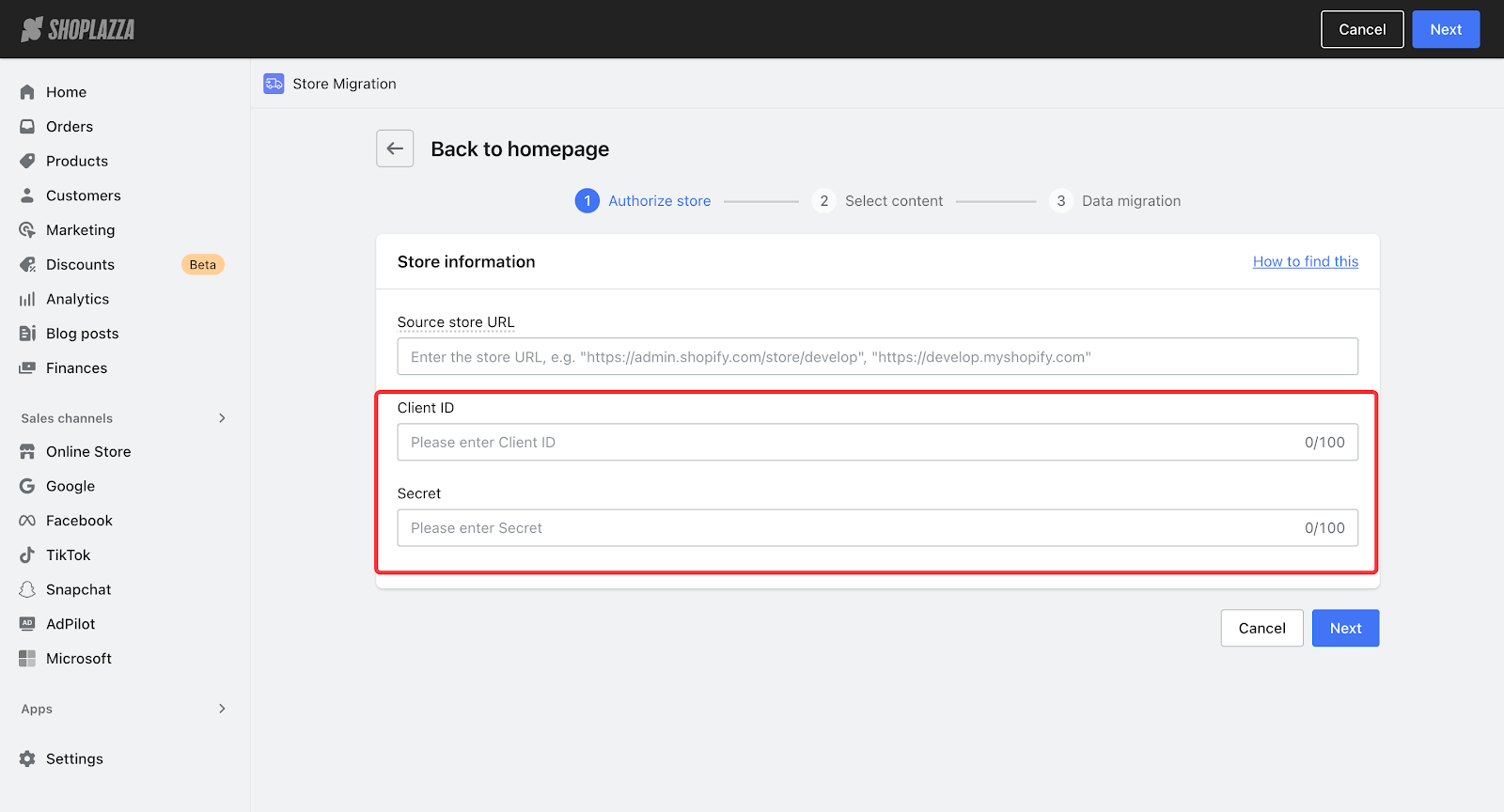This screenshot has height=812, width=1504.
Task: Open the Home icon in sidebar
Action: tap(27, 92)
